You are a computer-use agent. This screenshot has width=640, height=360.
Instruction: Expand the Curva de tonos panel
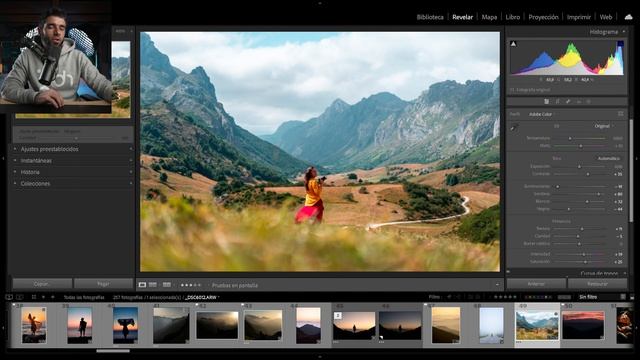point(625,273)
